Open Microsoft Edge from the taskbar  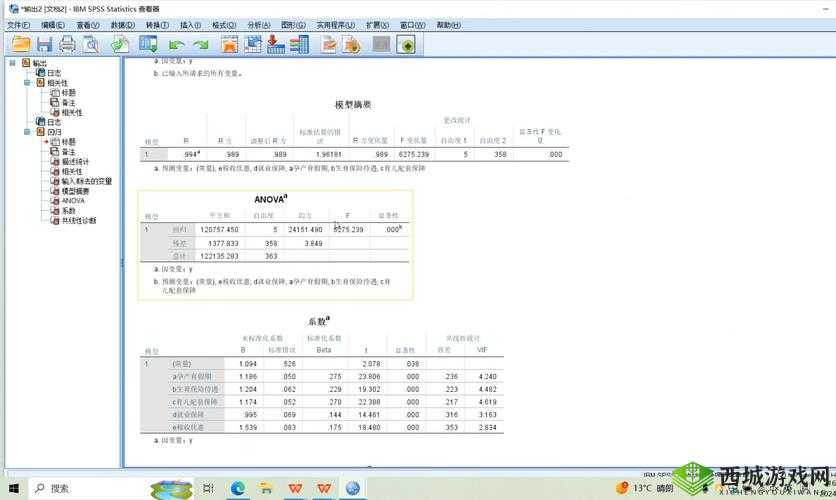(238, 488)
